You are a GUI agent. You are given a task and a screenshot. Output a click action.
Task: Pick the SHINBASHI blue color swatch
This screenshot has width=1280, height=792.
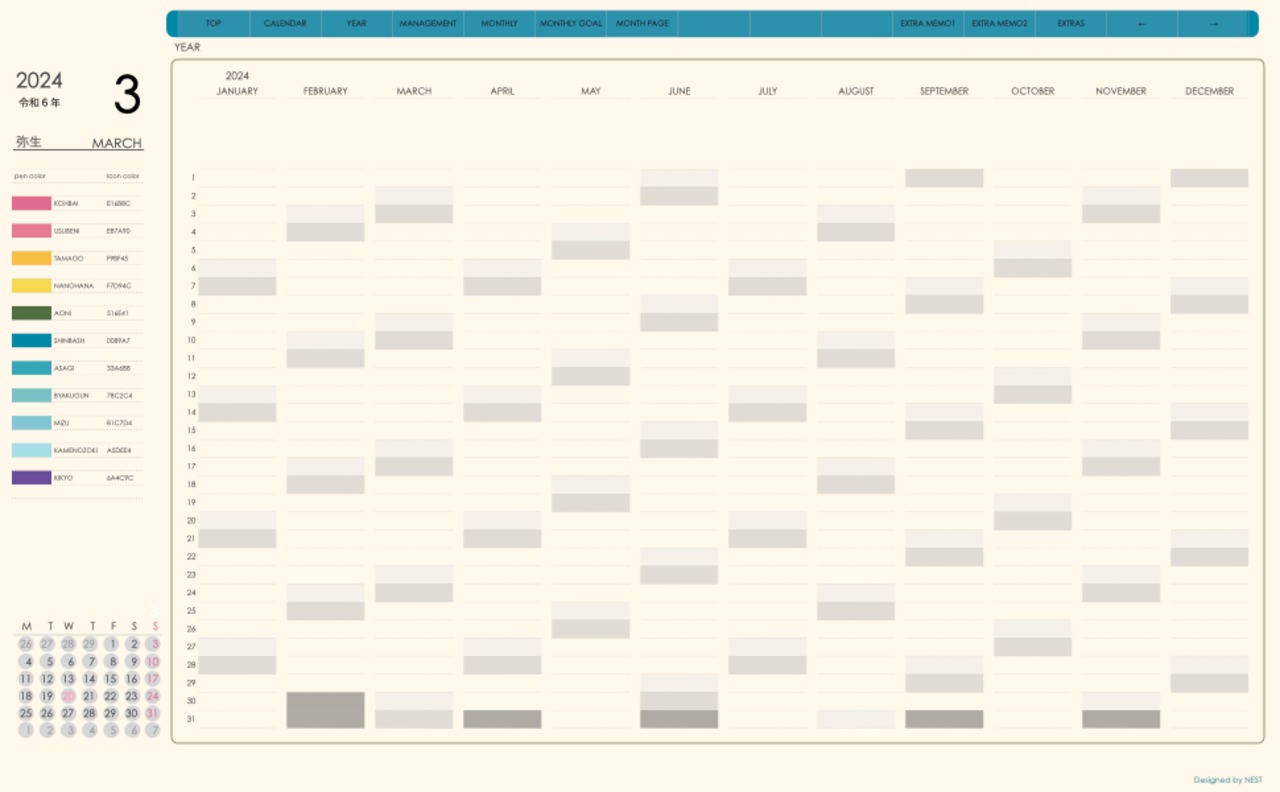[x=31, y=341]
